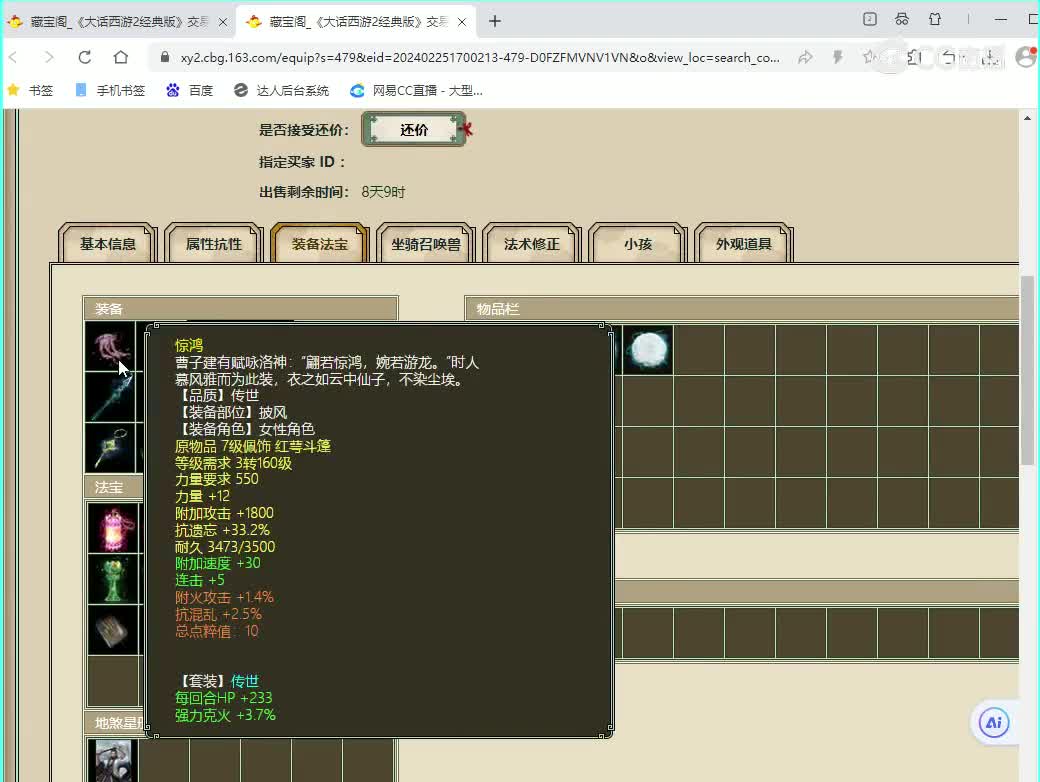Switch to the 基本信息 tab
Viewport: 1040px width, 782px height.
[107, 243]
